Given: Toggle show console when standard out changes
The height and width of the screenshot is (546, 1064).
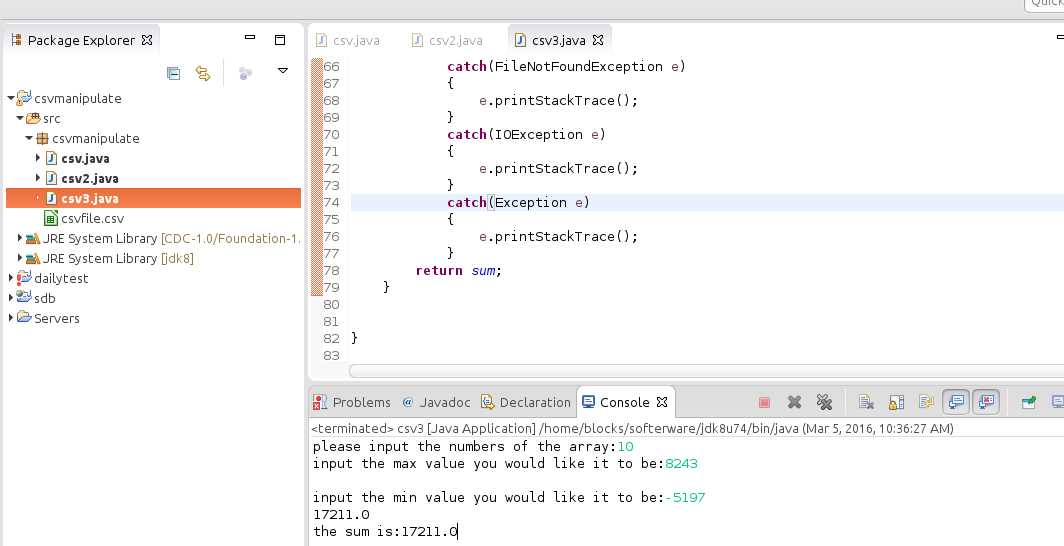Looking at the screenshot, I should 956,402.
